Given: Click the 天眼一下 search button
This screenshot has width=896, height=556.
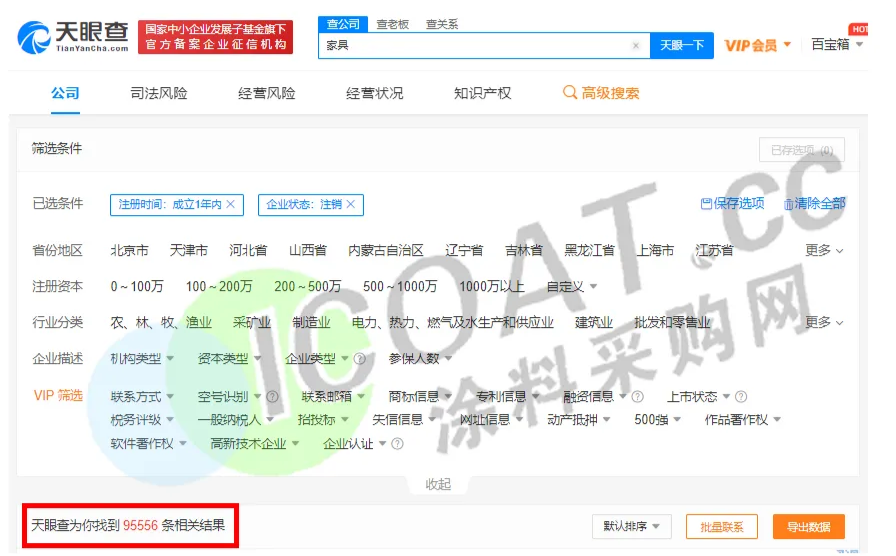Looking at the screenshot, I should click(x=682, y=45).
